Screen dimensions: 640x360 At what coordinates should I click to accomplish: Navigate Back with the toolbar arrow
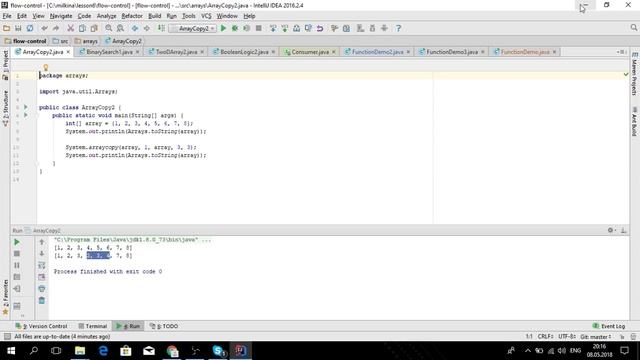click(x=135, y=28)
